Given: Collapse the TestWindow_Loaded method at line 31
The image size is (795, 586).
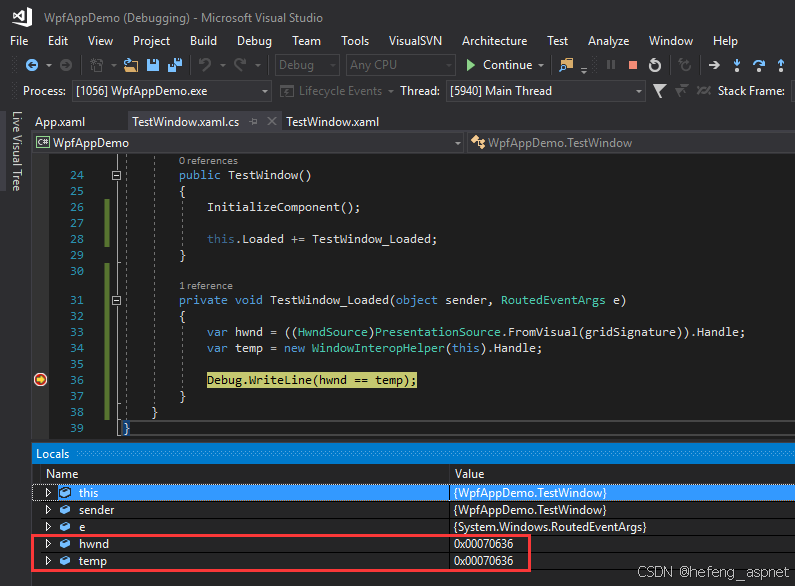Looking at the screenshot, I should pos(116,300).
